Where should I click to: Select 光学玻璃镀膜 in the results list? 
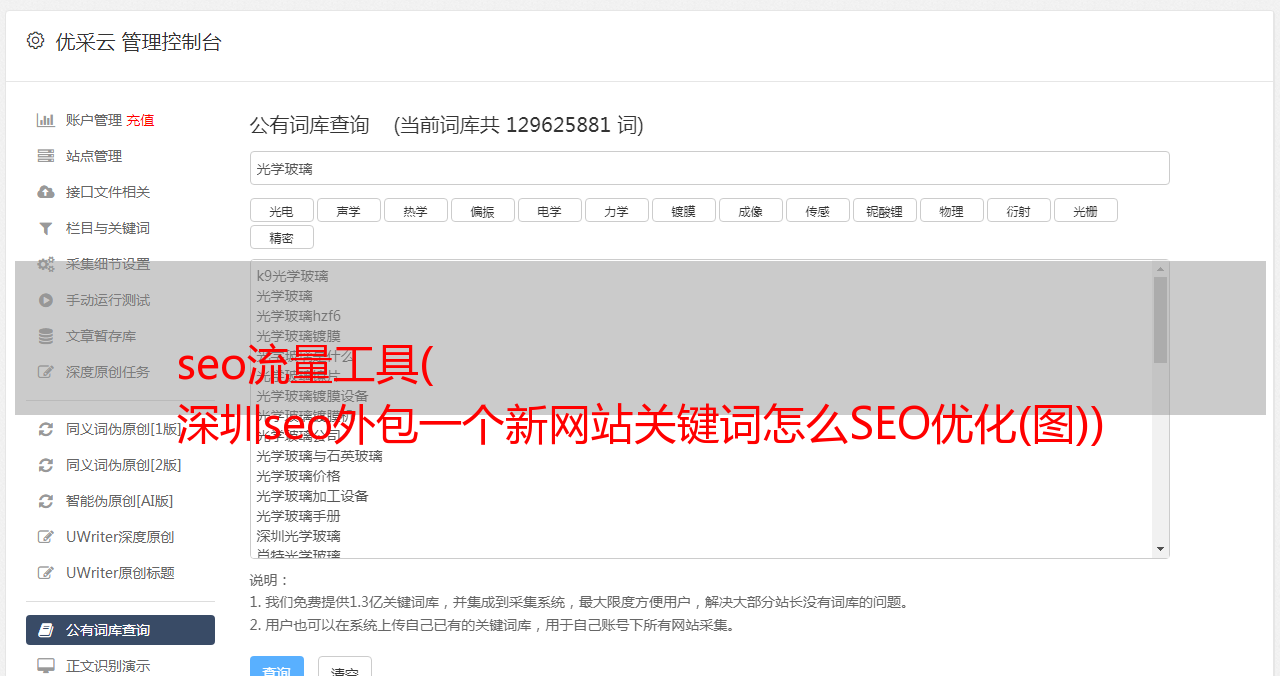pos(298,336)
